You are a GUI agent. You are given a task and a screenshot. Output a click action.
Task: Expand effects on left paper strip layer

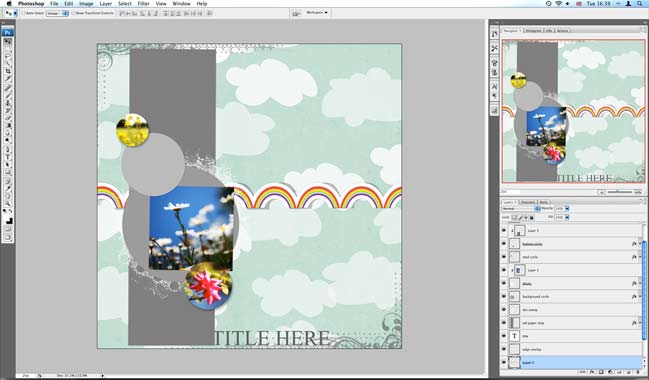639,322
